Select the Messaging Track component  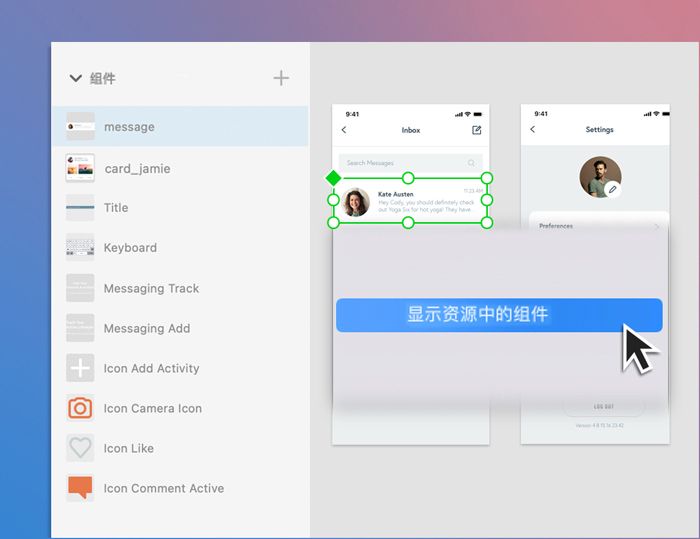[180, 288]
